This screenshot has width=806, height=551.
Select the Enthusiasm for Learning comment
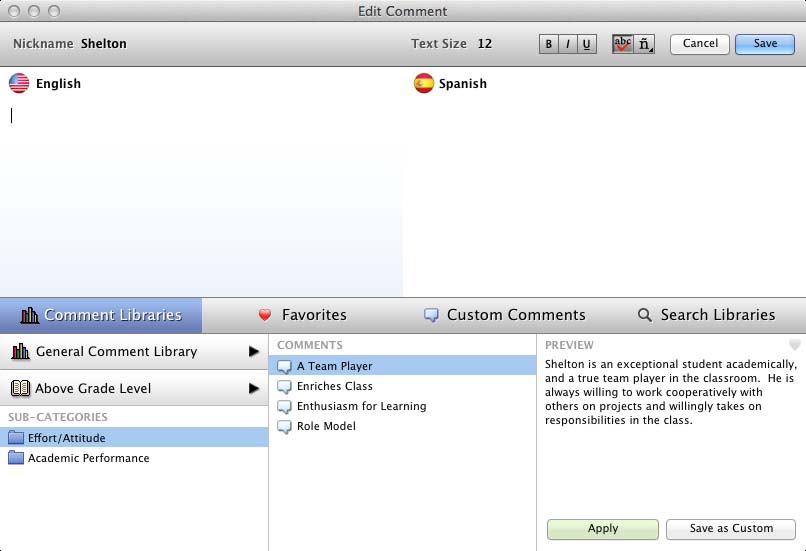[402, 406]
